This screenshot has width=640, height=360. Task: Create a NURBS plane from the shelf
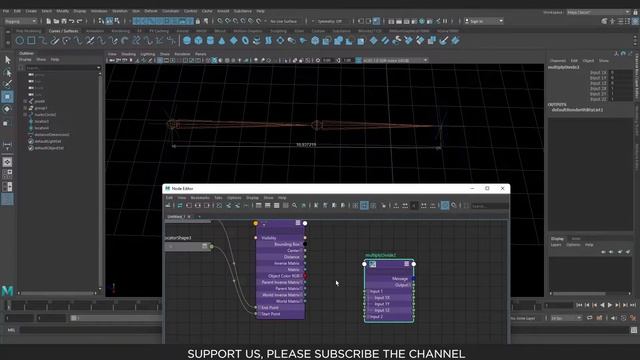click(x=233, y=40)
